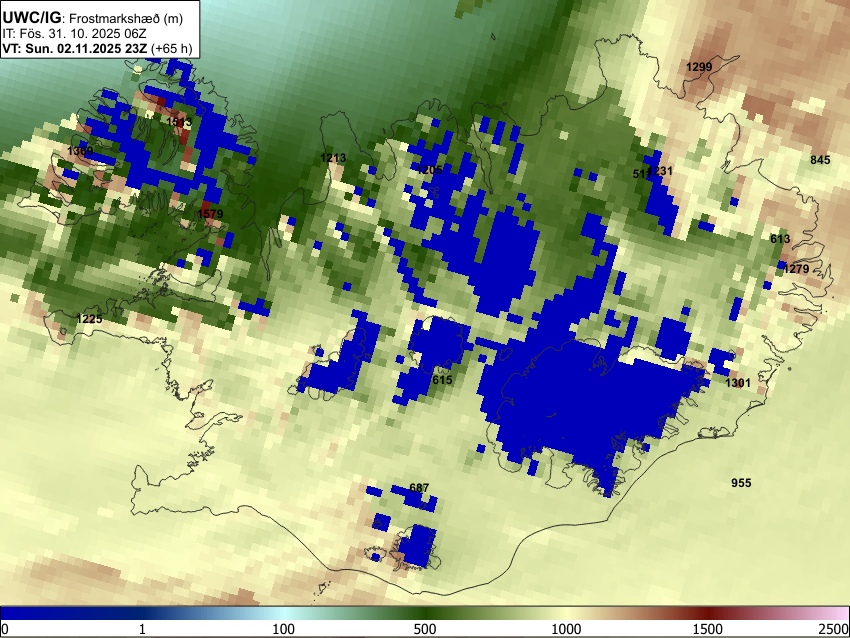Click the map value 1299

[x=699, y=67]
